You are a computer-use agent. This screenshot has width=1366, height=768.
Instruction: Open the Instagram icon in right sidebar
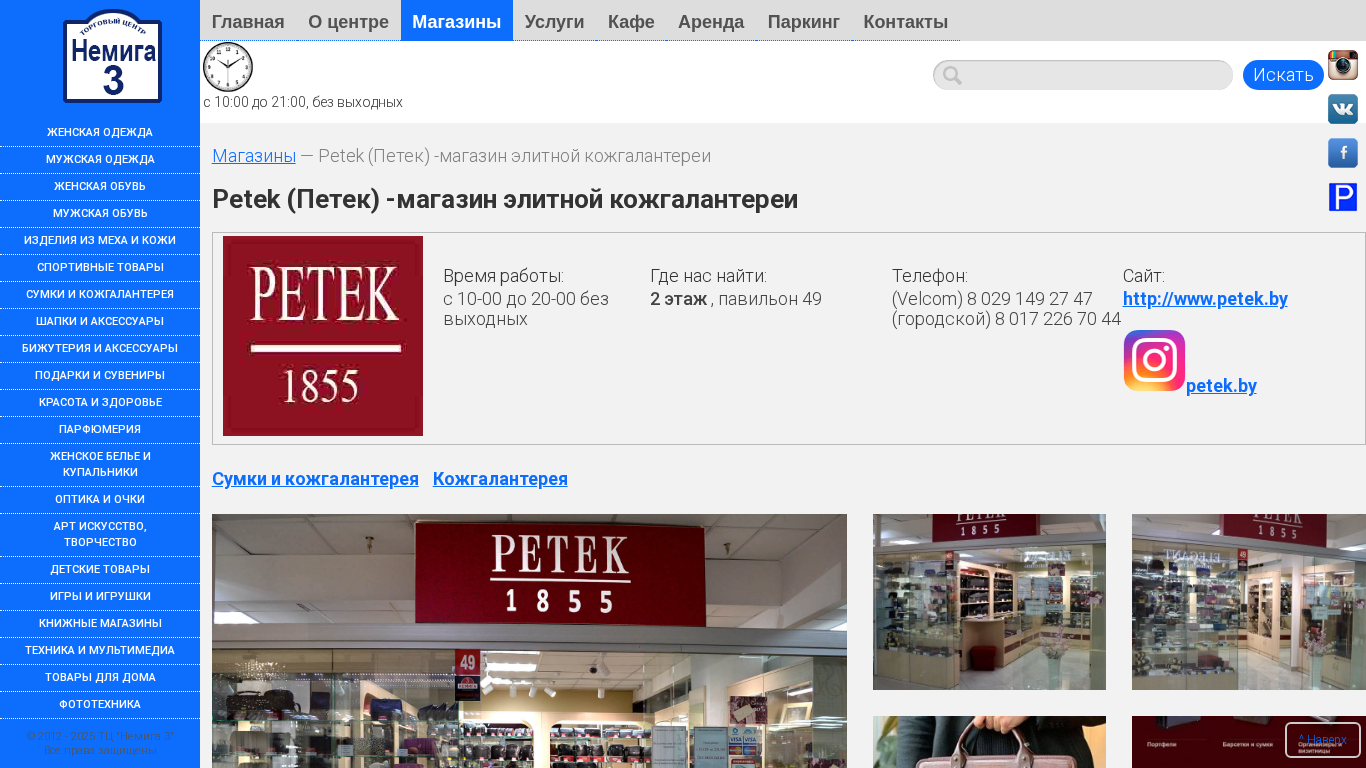[1342, 65]
